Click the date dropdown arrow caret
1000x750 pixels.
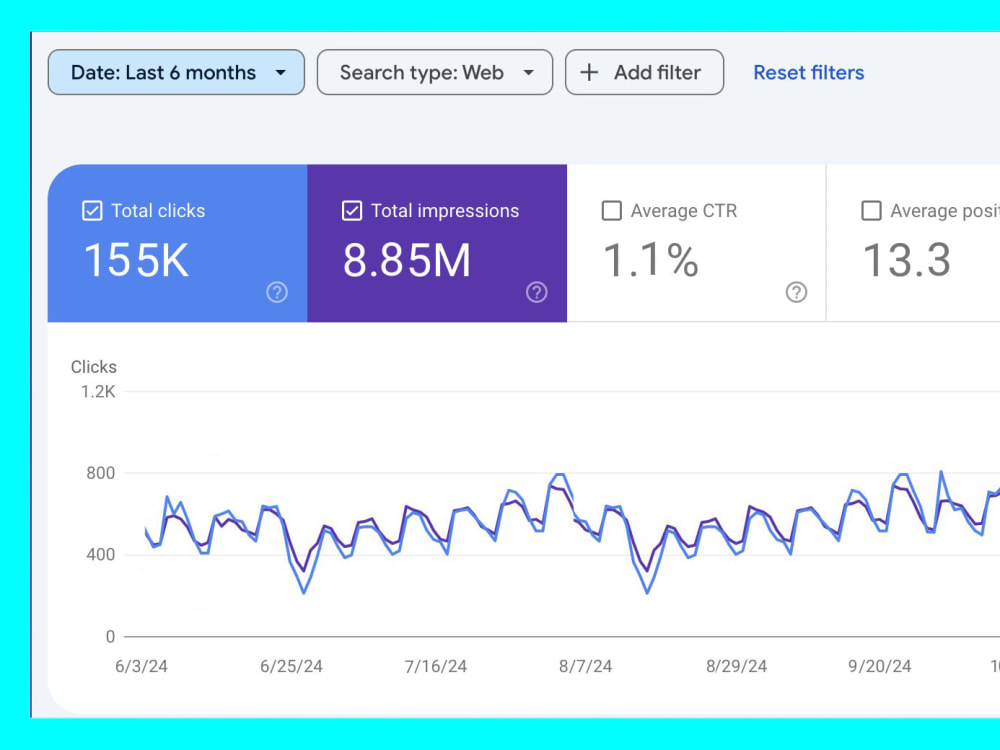(281, 73)
